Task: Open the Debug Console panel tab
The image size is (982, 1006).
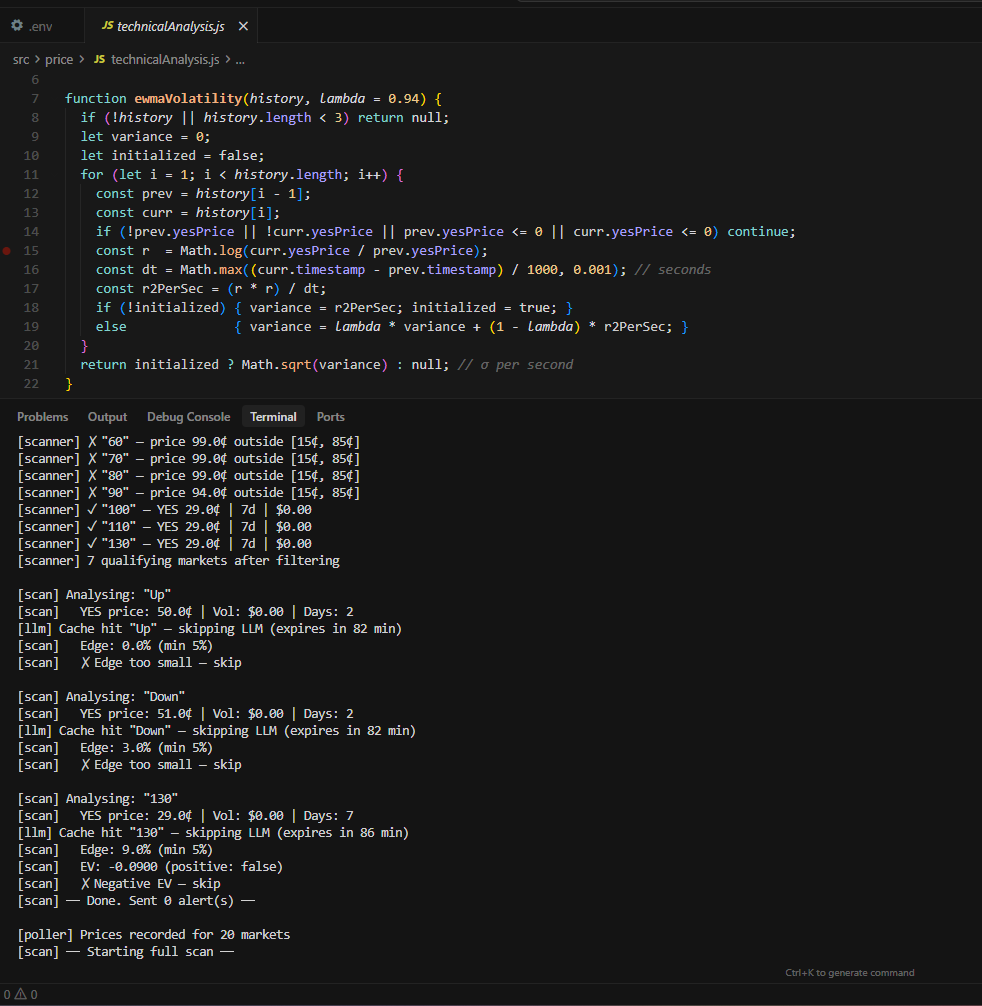Action: coord(189,417)
